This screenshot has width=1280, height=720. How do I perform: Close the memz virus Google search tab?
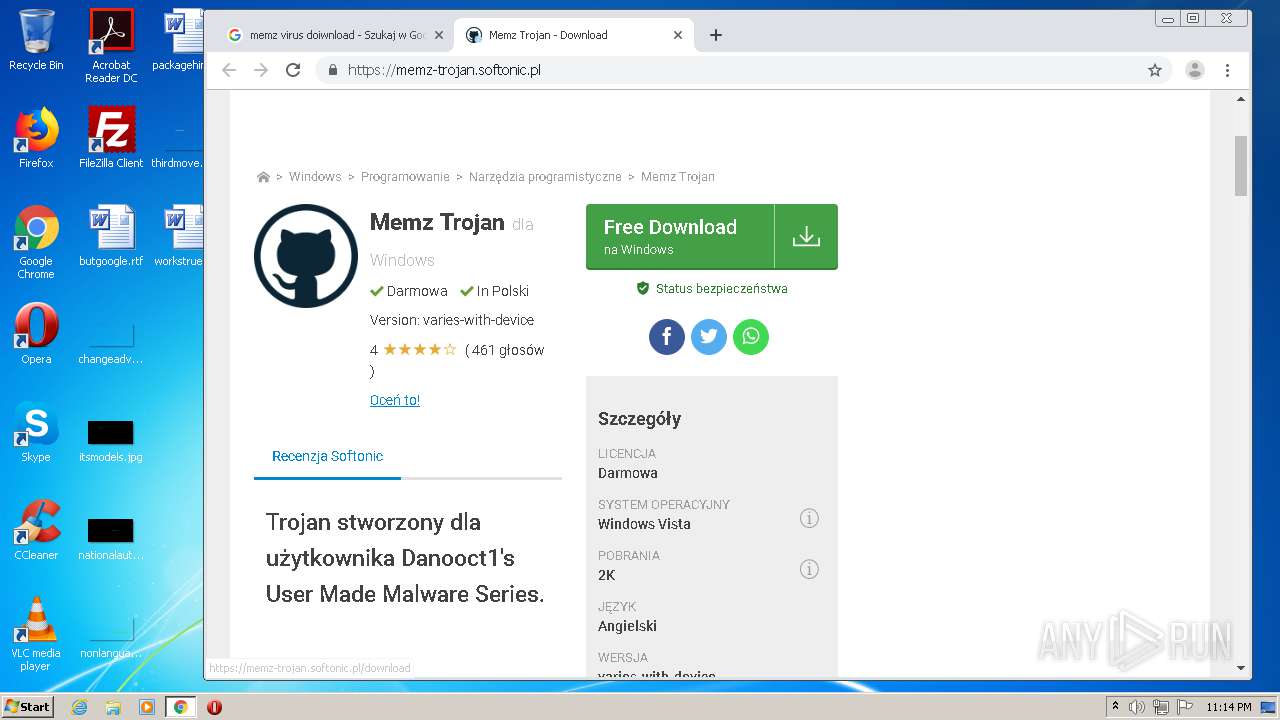coord(438,35)
